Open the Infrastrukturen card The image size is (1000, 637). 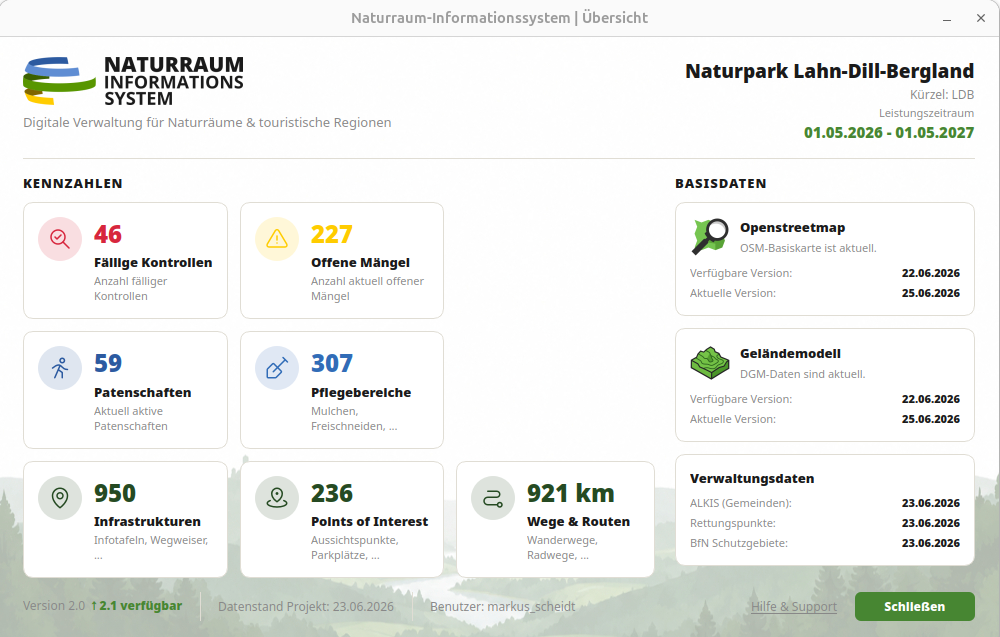125,520
